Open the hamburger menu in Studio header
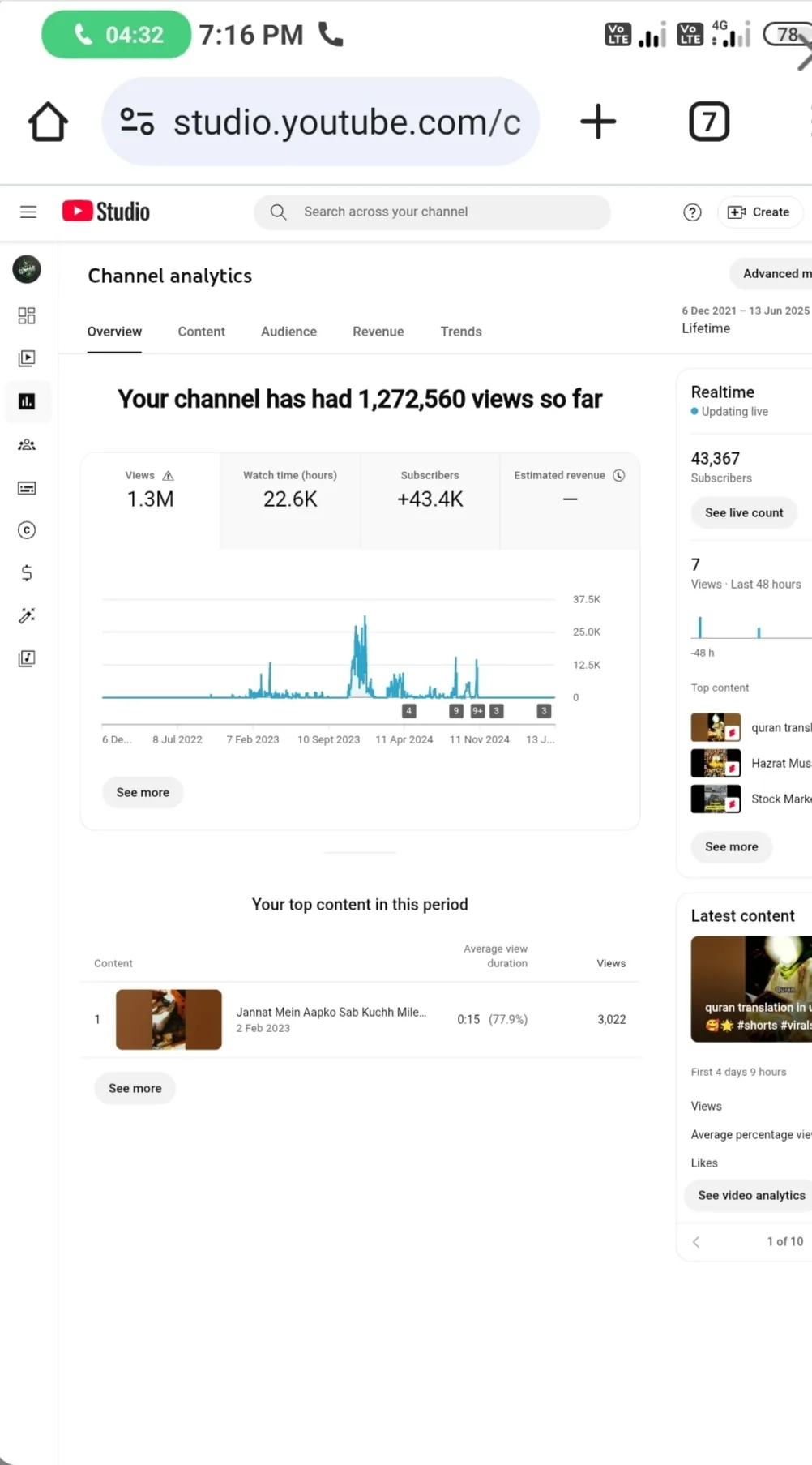The image size is (812, 1465). click(28, 212)
